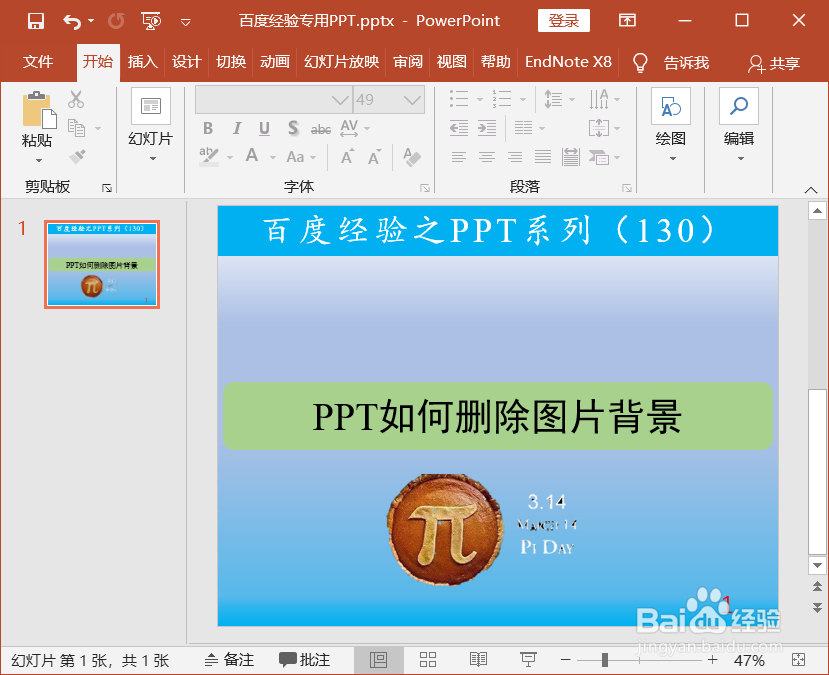Click the increase indent icon
The height and width of the screenshot is (675, 829).
click(x=487, y=128)
